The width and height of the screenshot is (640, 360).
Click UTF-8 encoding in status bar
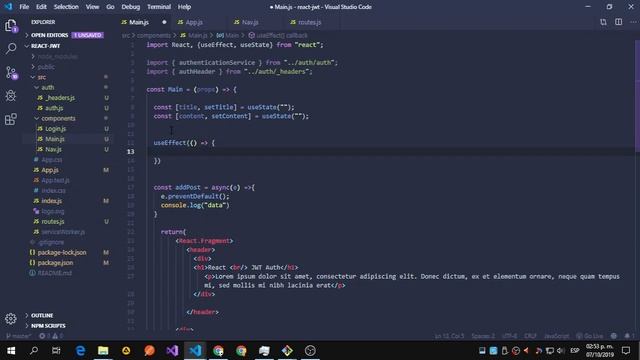509,336
